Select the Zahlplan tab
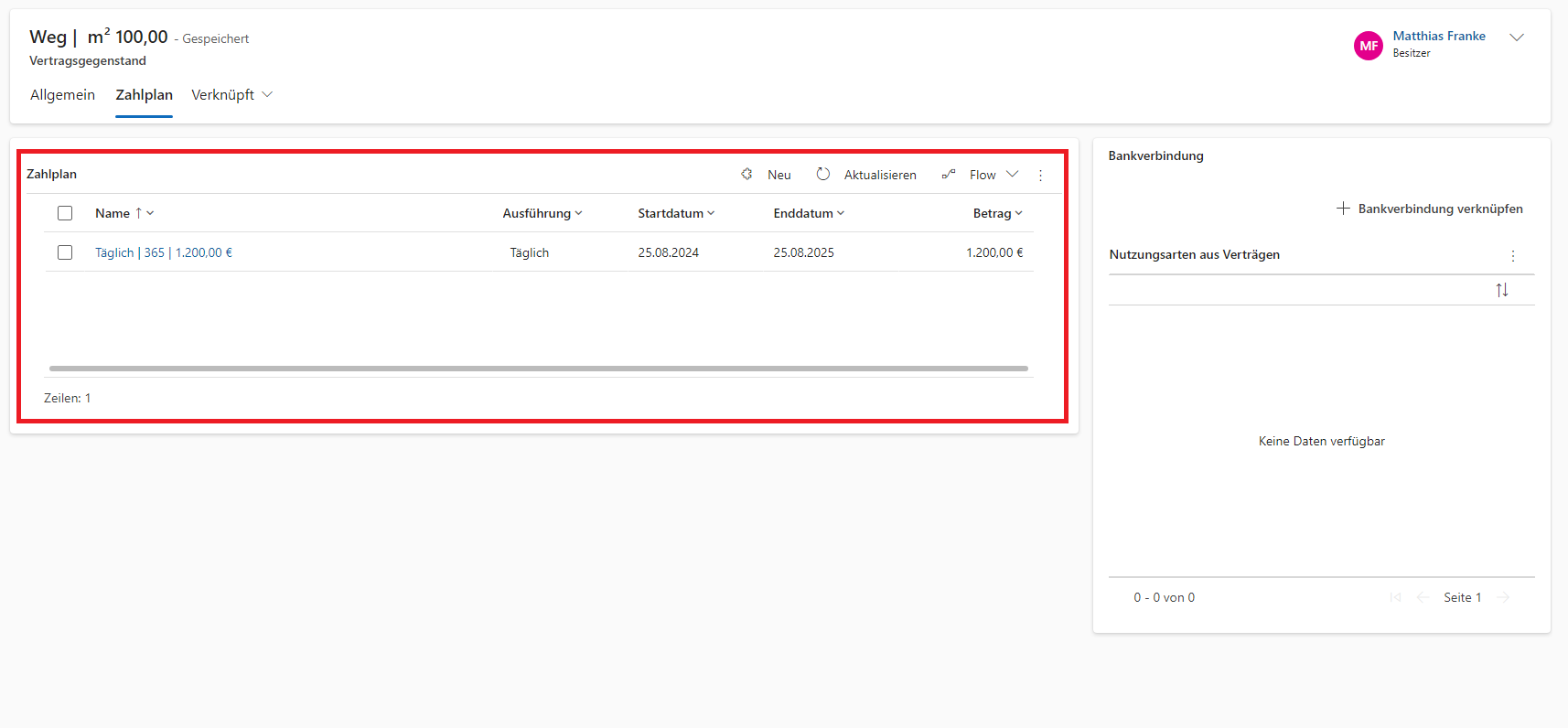 [144, 95]
